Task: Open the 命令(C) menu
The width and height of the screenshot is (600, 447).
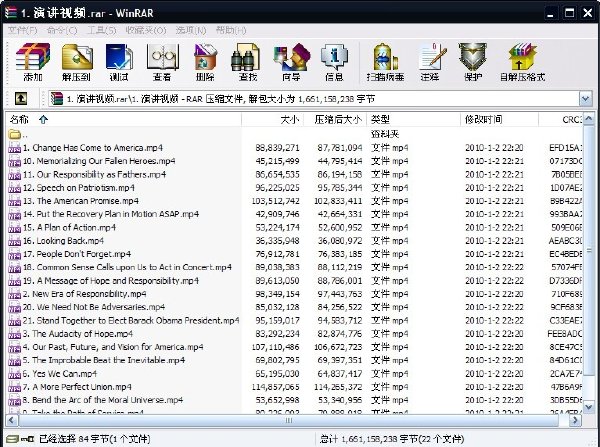Action: (x=62, y=30)
